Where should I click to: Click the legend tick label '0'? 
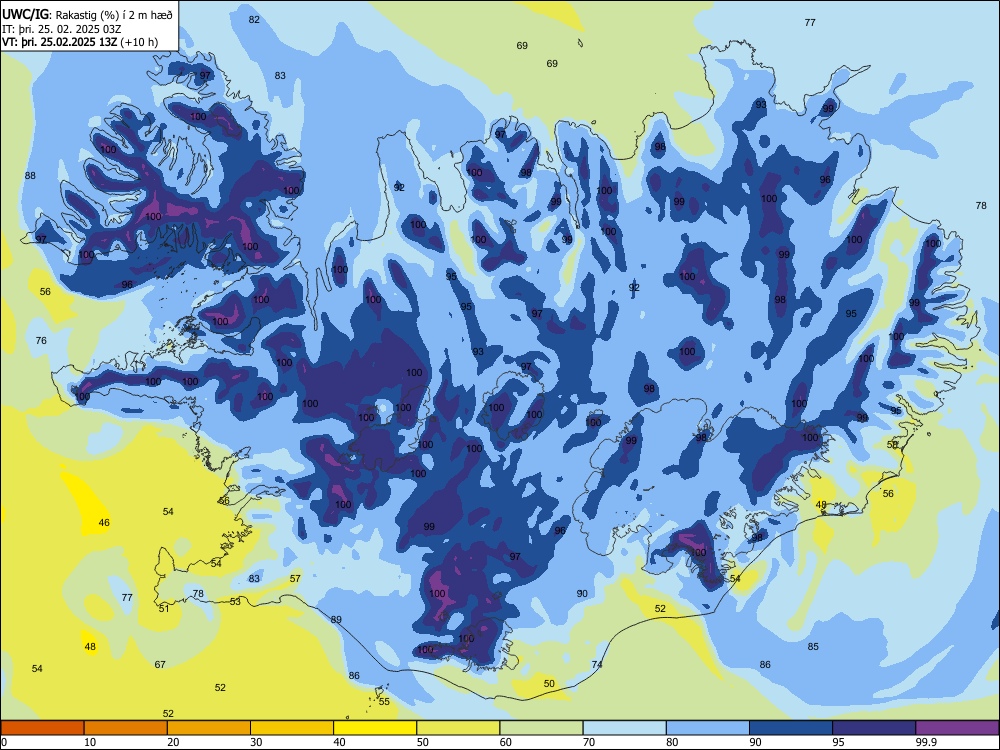point(4,742)
